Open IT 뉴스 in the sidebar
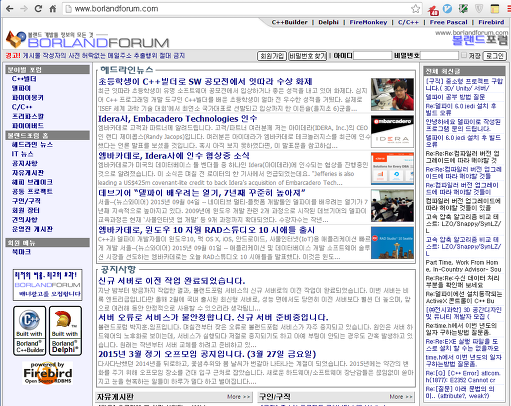 point(22,154)
